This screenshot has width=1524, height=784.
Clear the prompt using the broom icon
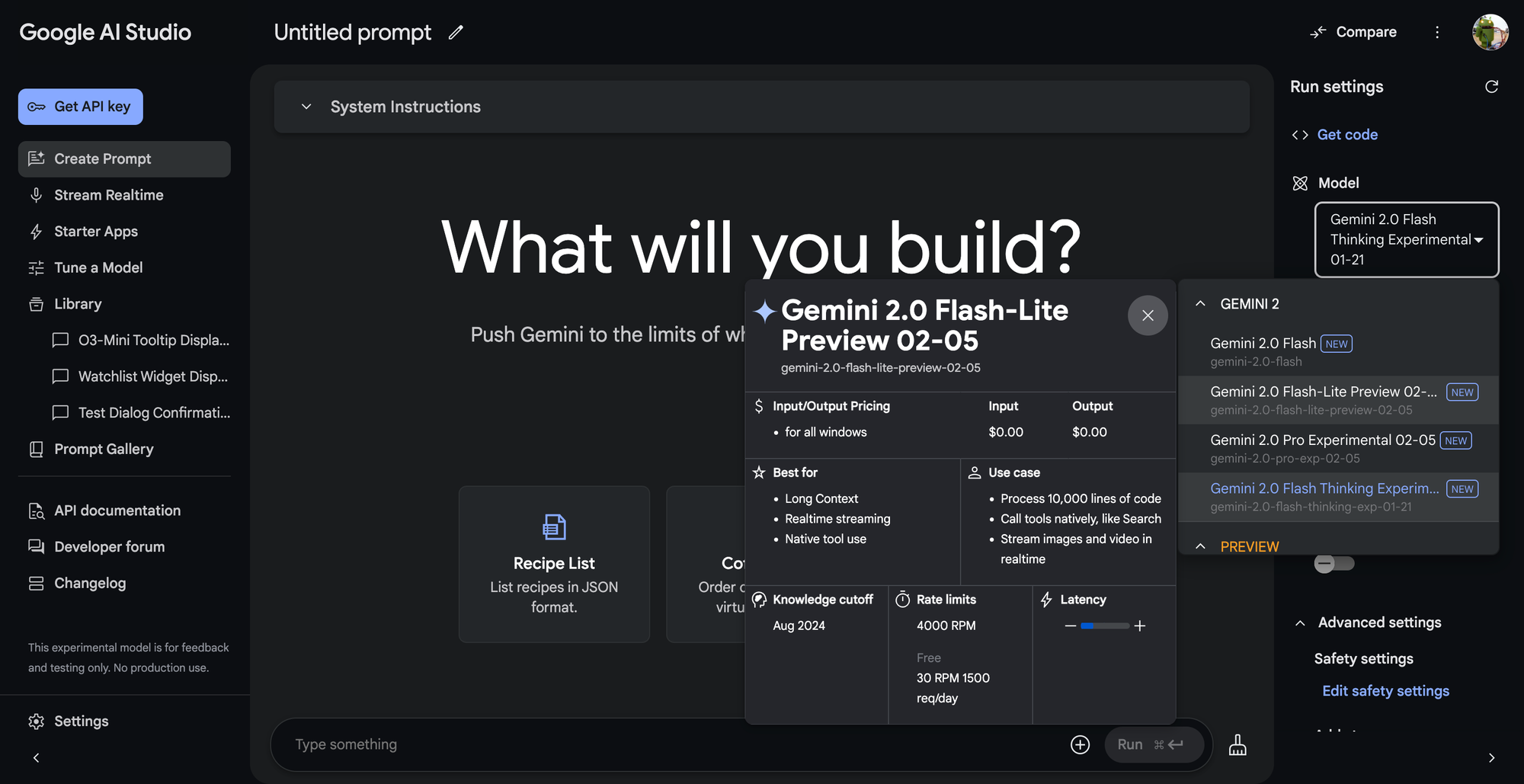[1237, 744]
